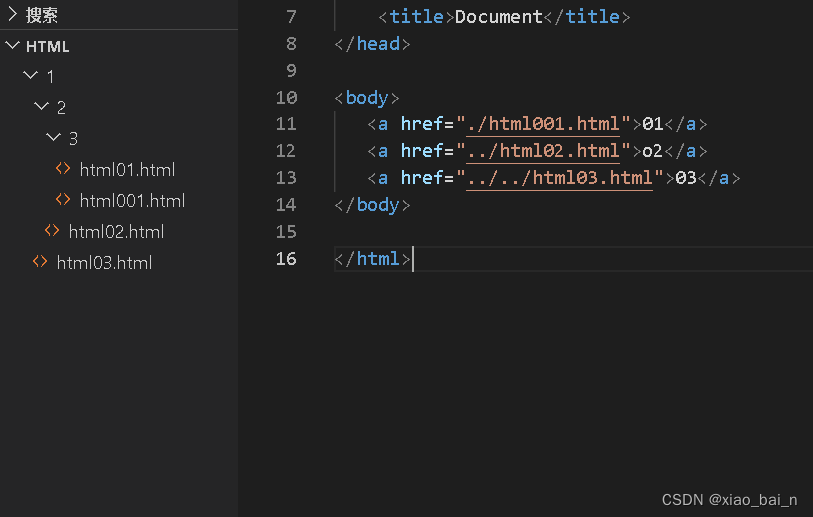813x517 pixels.
Task: Click the html01.html file icon
Action: click(x=63, y=169)
